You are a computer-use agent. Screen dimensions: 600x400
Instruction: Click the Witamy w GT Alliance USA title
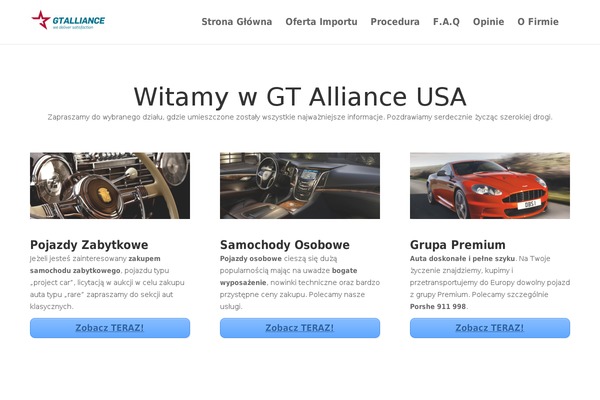300,96
